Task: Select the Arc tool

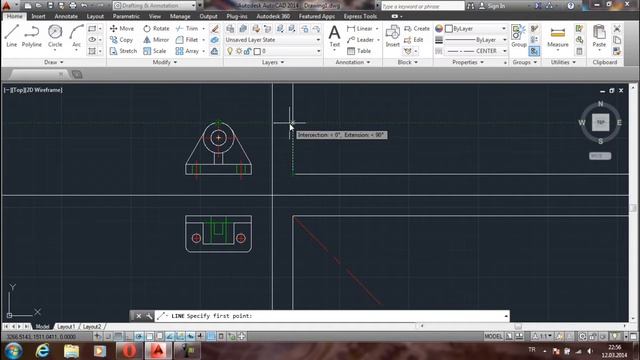Action: (76, 36)
